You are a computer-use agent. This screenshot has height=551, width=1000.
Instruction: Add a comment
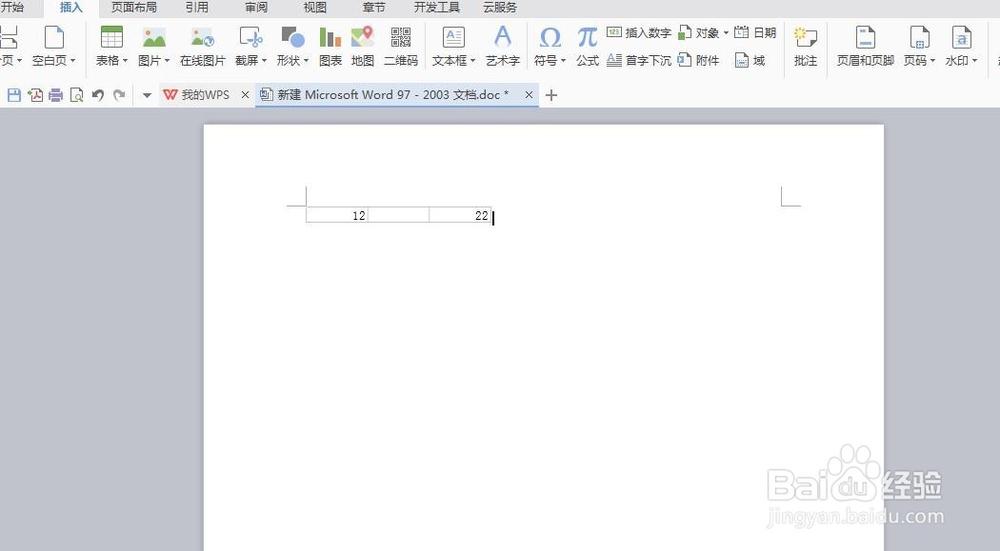(x=805, y=45)
